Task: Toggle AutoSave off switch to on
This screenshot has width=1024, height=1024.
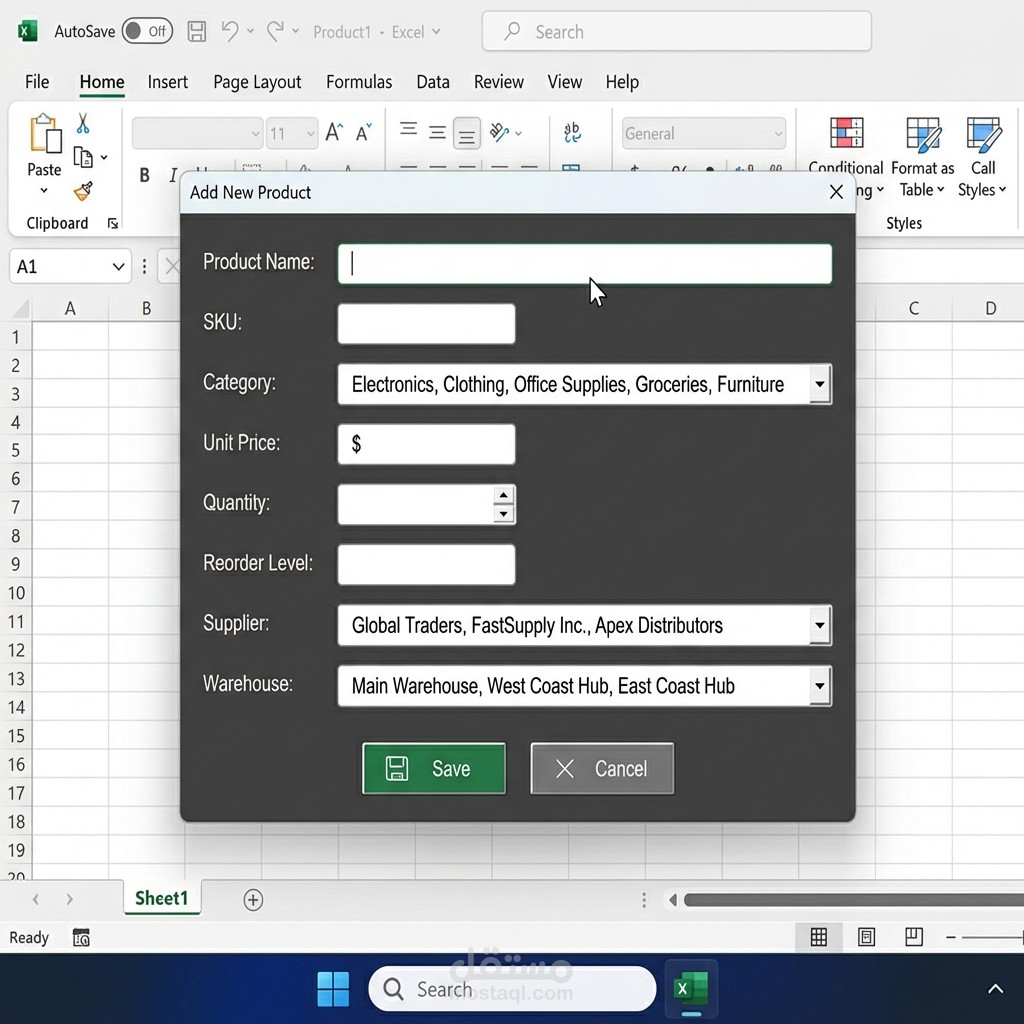Action: point(147,31)
